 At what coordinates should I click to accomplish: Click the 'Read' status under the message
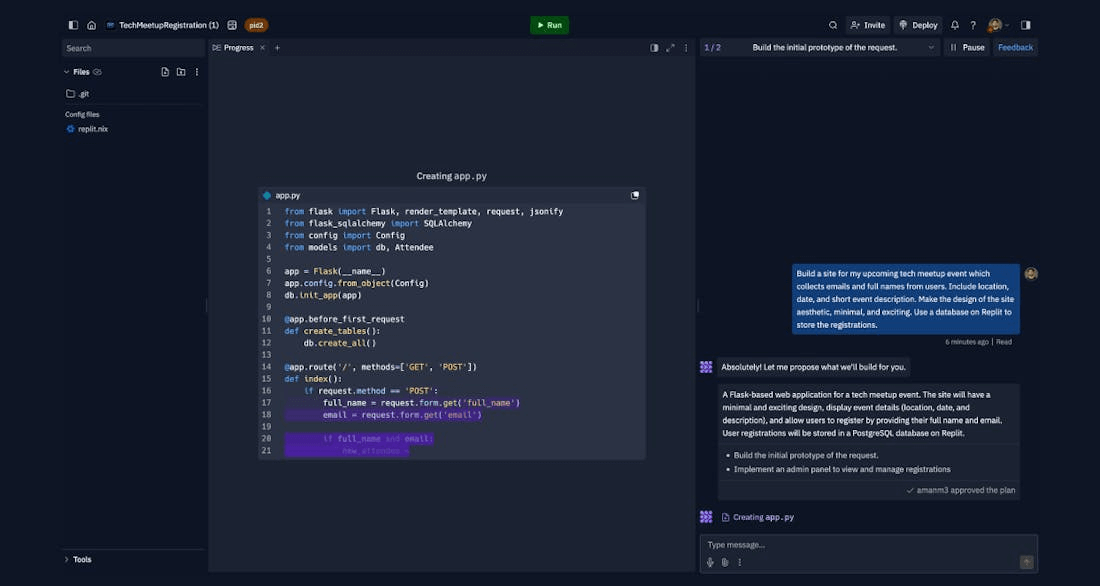(1004, 342)
